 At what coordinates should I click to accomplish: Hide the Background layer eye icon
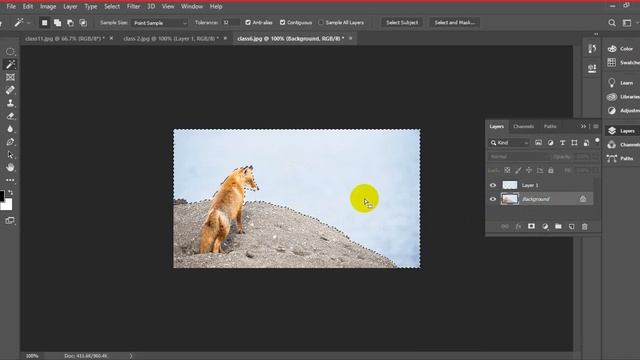tap(493, 199)
